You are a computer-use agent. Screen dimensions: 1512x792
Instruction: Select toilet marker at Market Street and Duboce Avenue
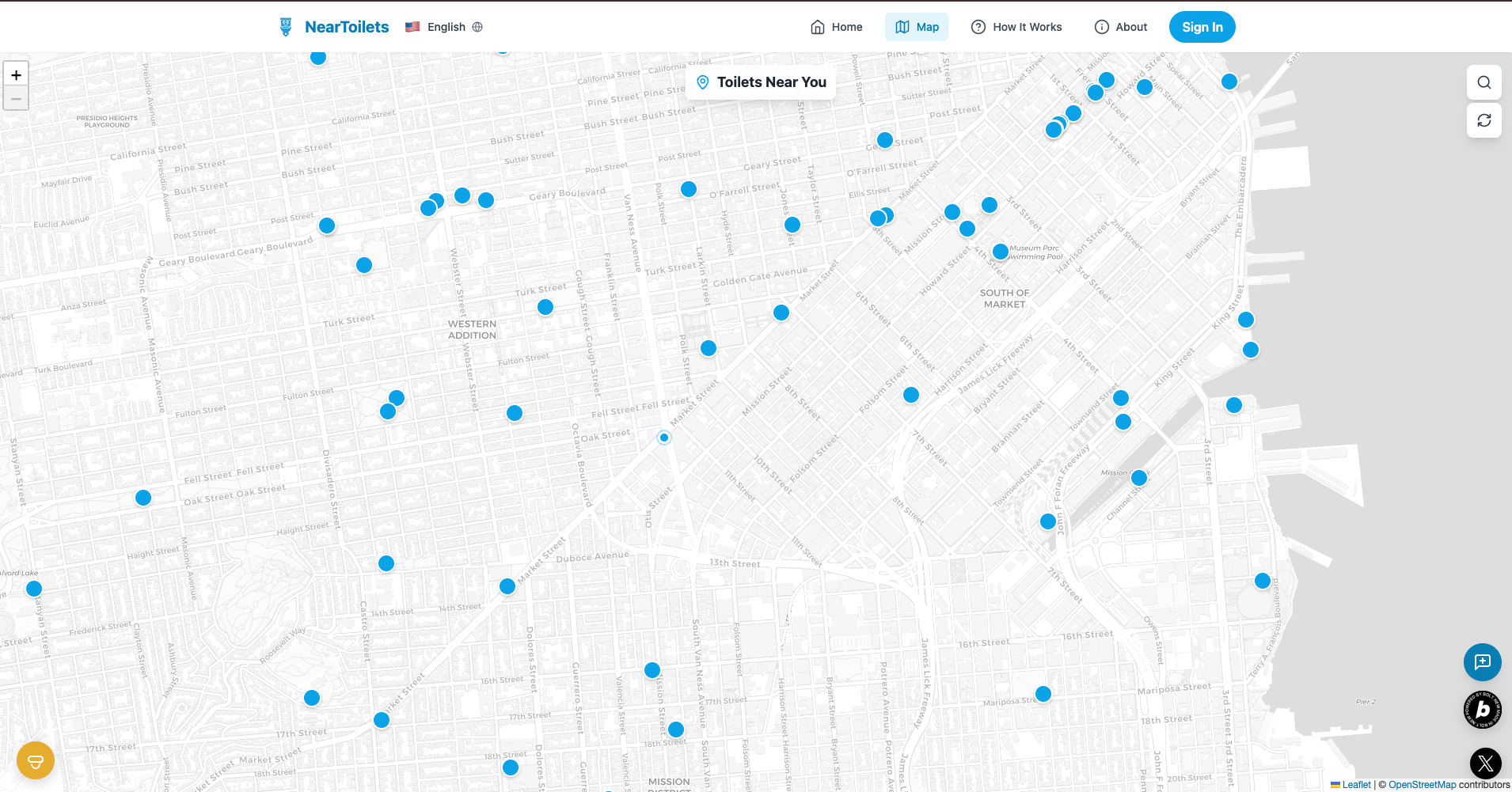pyautogui.click(x=507, y=586)
